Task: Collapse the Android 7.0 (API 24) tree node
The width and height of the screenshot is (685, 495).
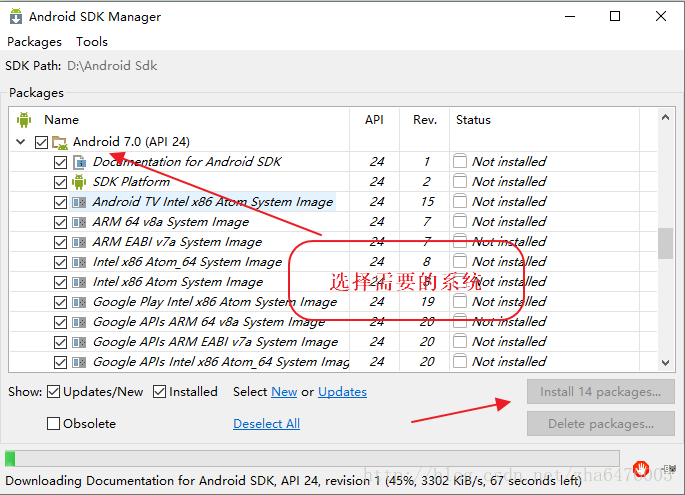Action: coord(21,142)
